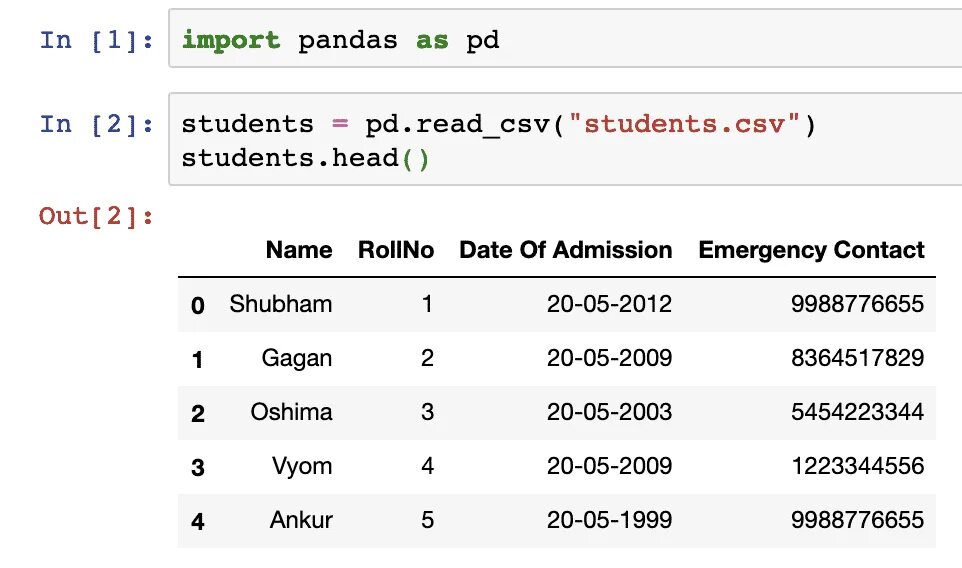The height and width of the screenshot is (568, 962).
Task: Click the import pandas code cell
Action: click(x=560, y=41)
